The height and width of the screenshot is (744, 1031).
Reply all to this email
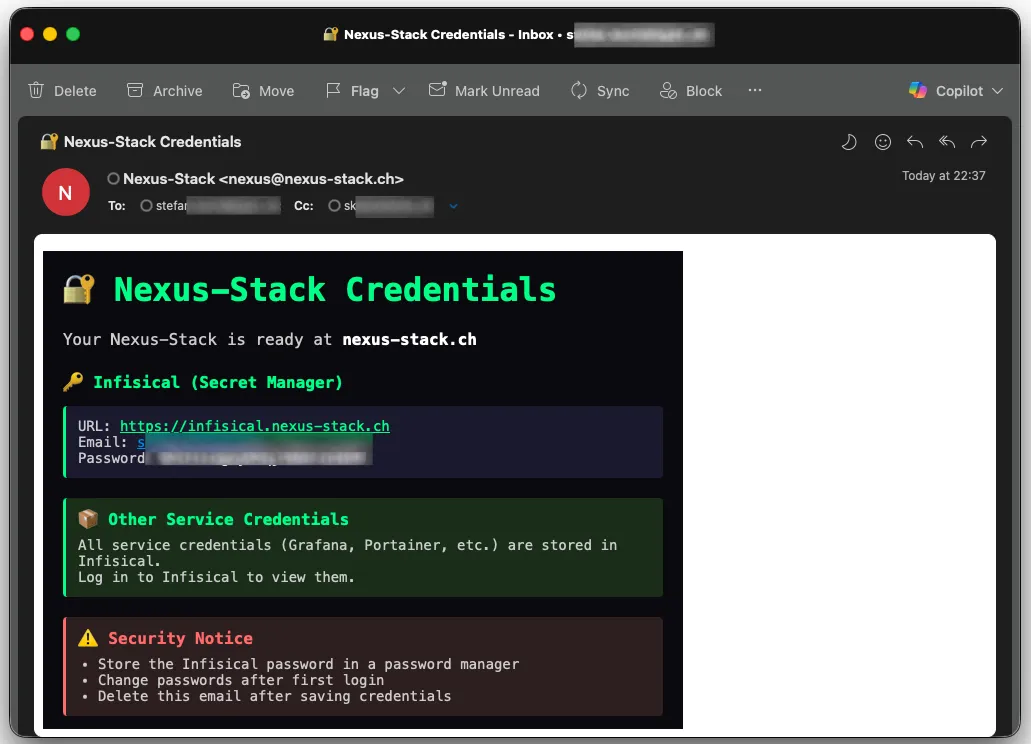pyautogui.click(x=947, y=142)
